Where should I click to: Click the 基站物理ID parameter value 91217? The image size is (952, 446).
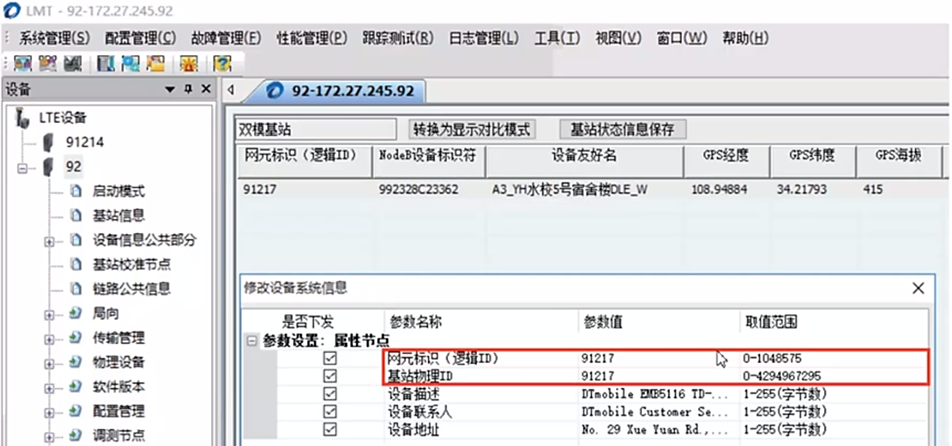click(x=597, y=377)
